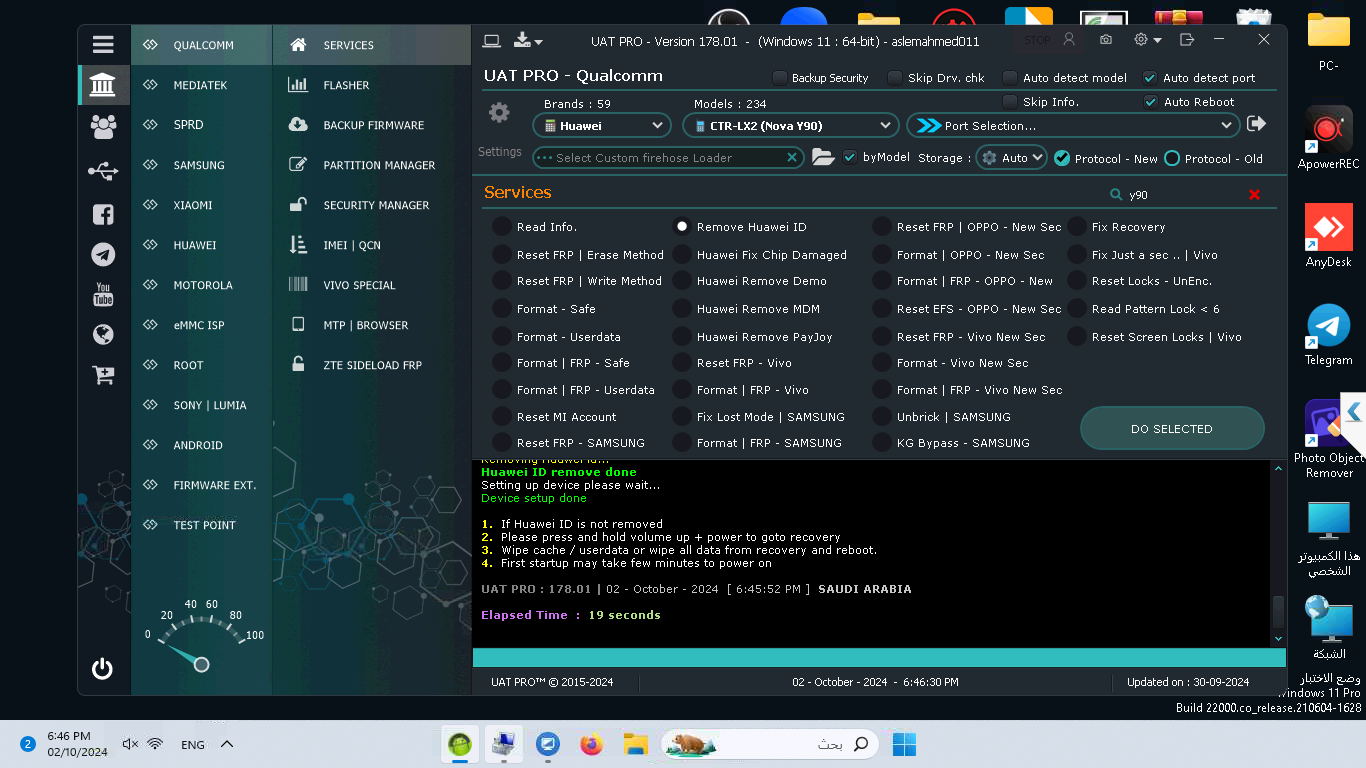Select Huawei Remove Demo service option
The width and height of the screenshot is (1366, 768).
click(682, 281)
